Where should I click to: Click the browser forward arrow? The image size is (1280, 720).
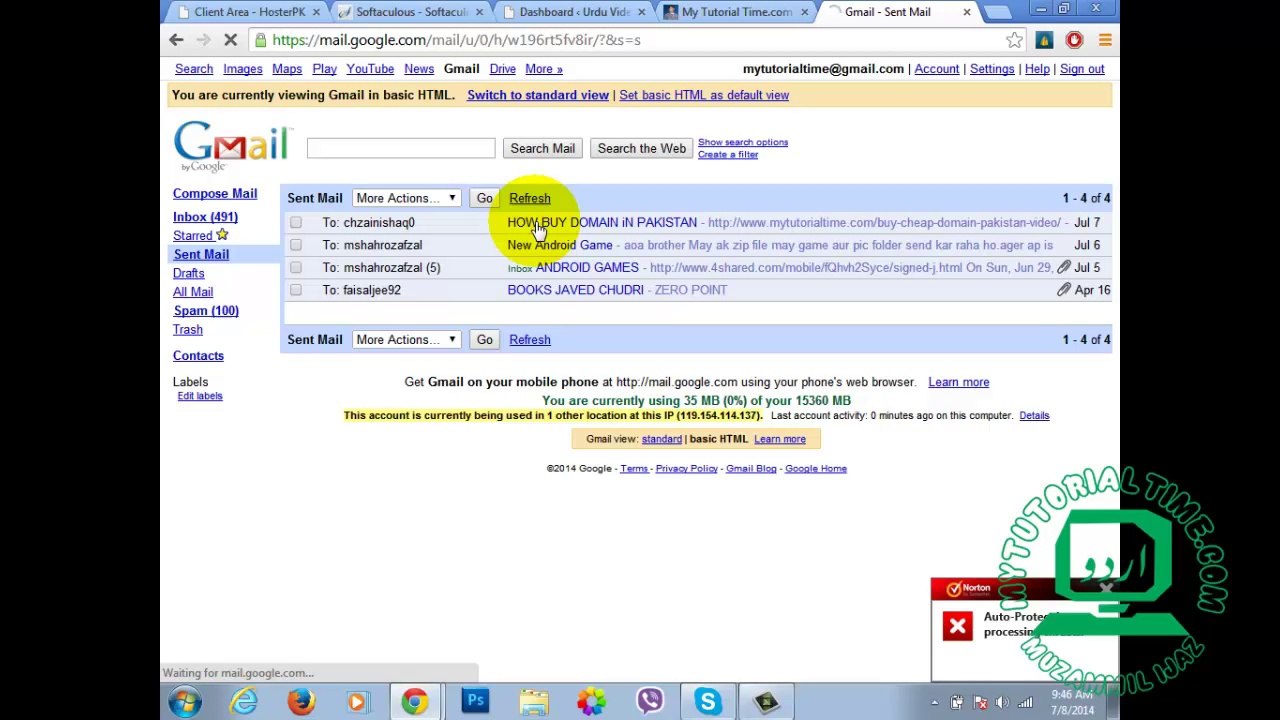203,40
